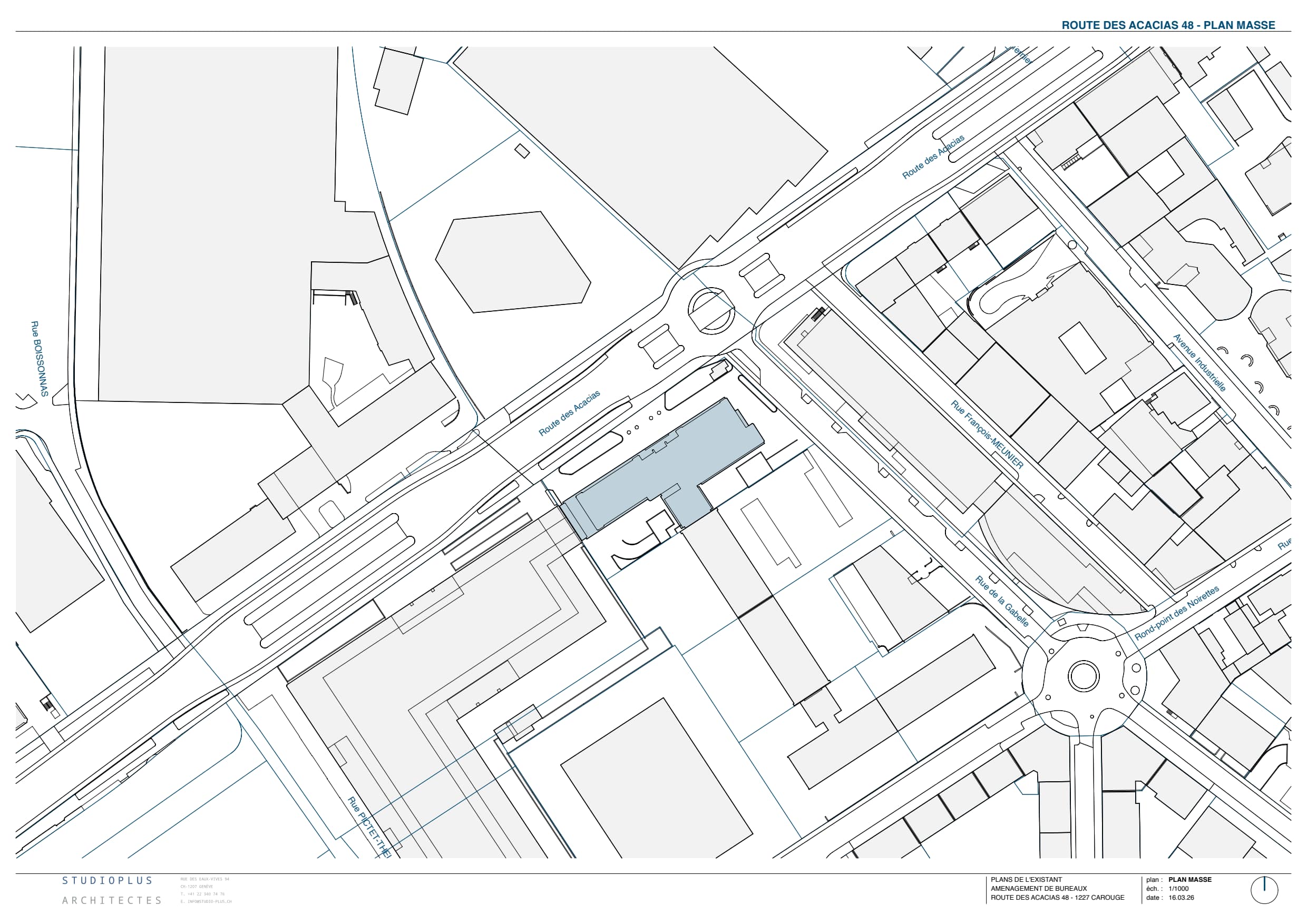Click the 'ROUTE DES ACACIAS 48 - PLAN MASSE' title
The height and width of the screenshot is (924, 1307).
(1168, 25)
